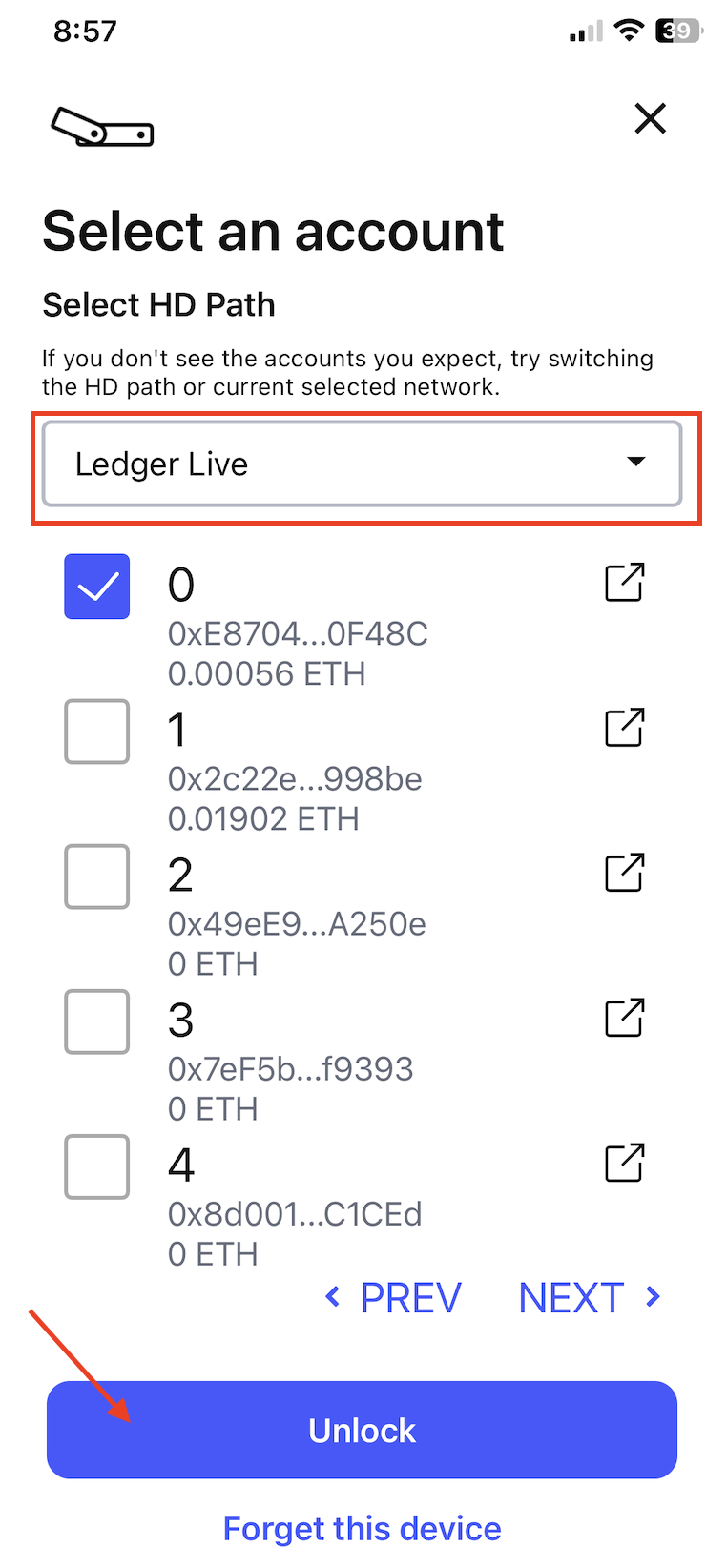
Task: Tap the Wi-Fi status icon
Action: pos(628,31)
